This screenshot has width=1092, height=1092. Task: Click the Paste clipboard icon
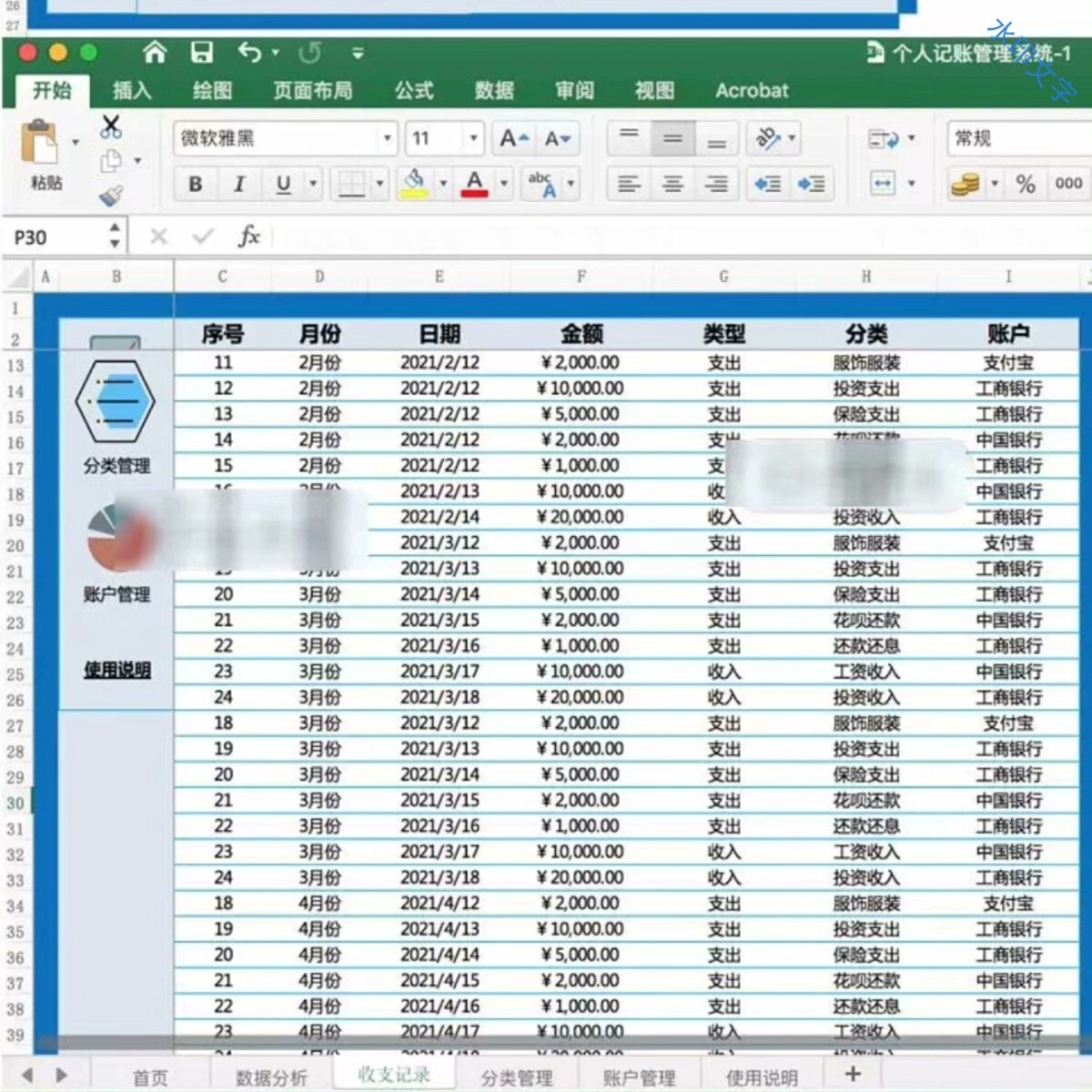(x=40, y=144)
